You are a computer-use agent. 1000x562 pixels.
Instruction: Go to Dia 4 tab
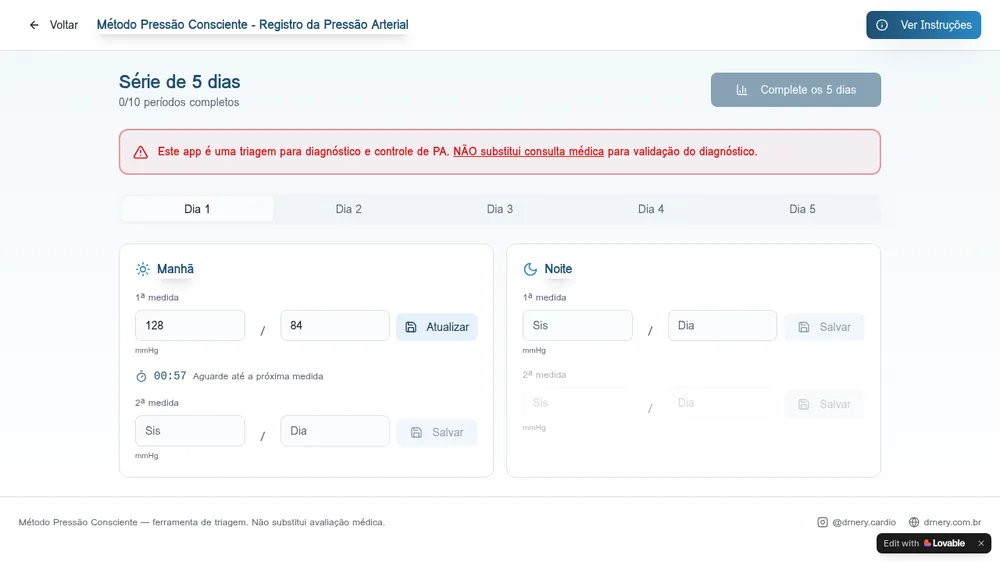click(651, 209)
